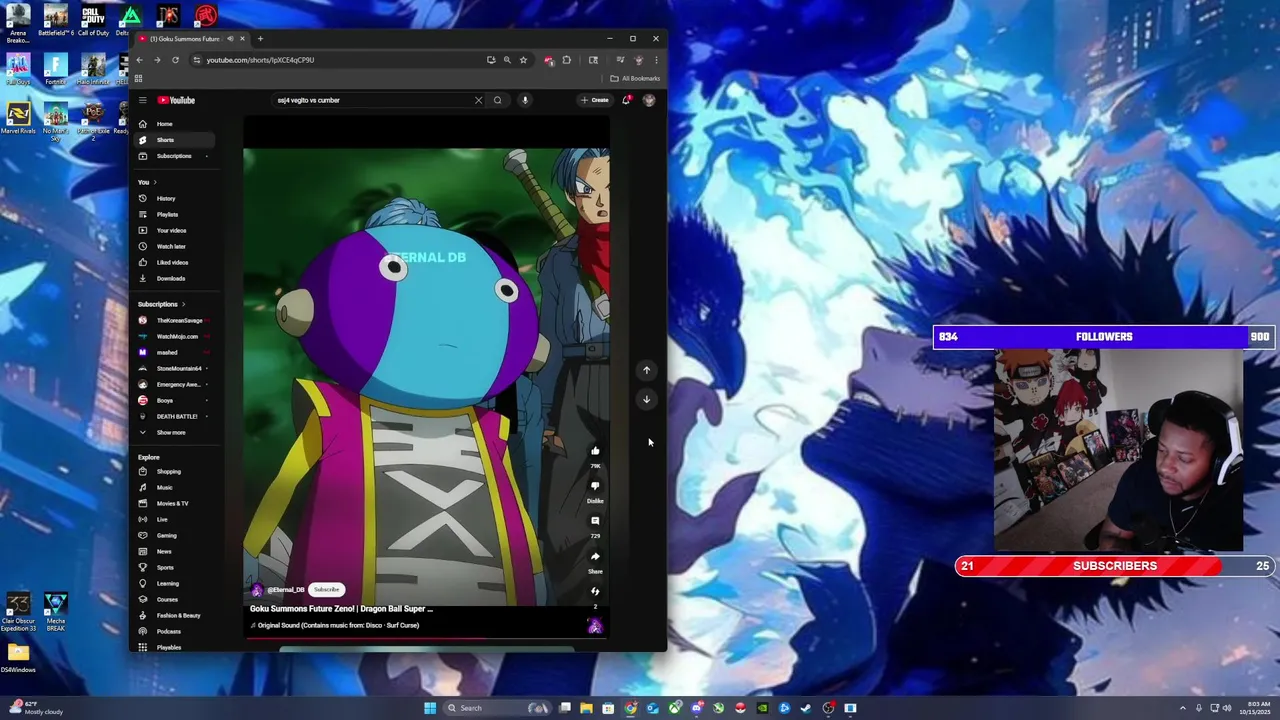Open Gaming in Explore
Viewport: 1280px width, 720px height.
point(175,535)
